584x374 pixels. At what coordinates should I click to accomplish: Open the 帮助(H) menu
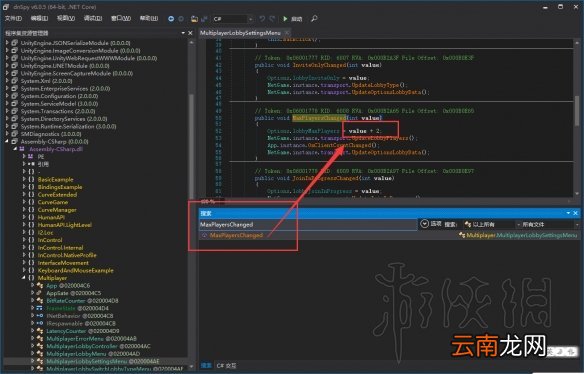149,18
